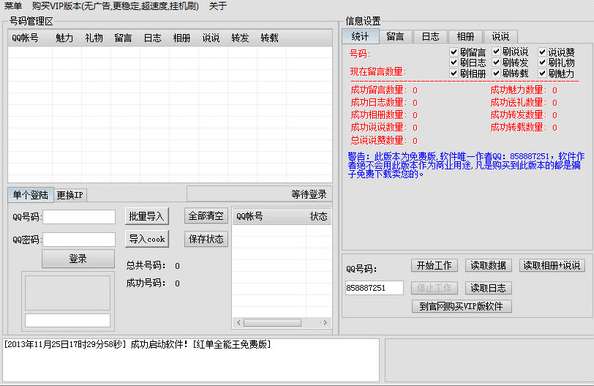This screenshot has width=594, height=386.
Task: Click the 批量导入 button
Action: [x=147, y=217]
